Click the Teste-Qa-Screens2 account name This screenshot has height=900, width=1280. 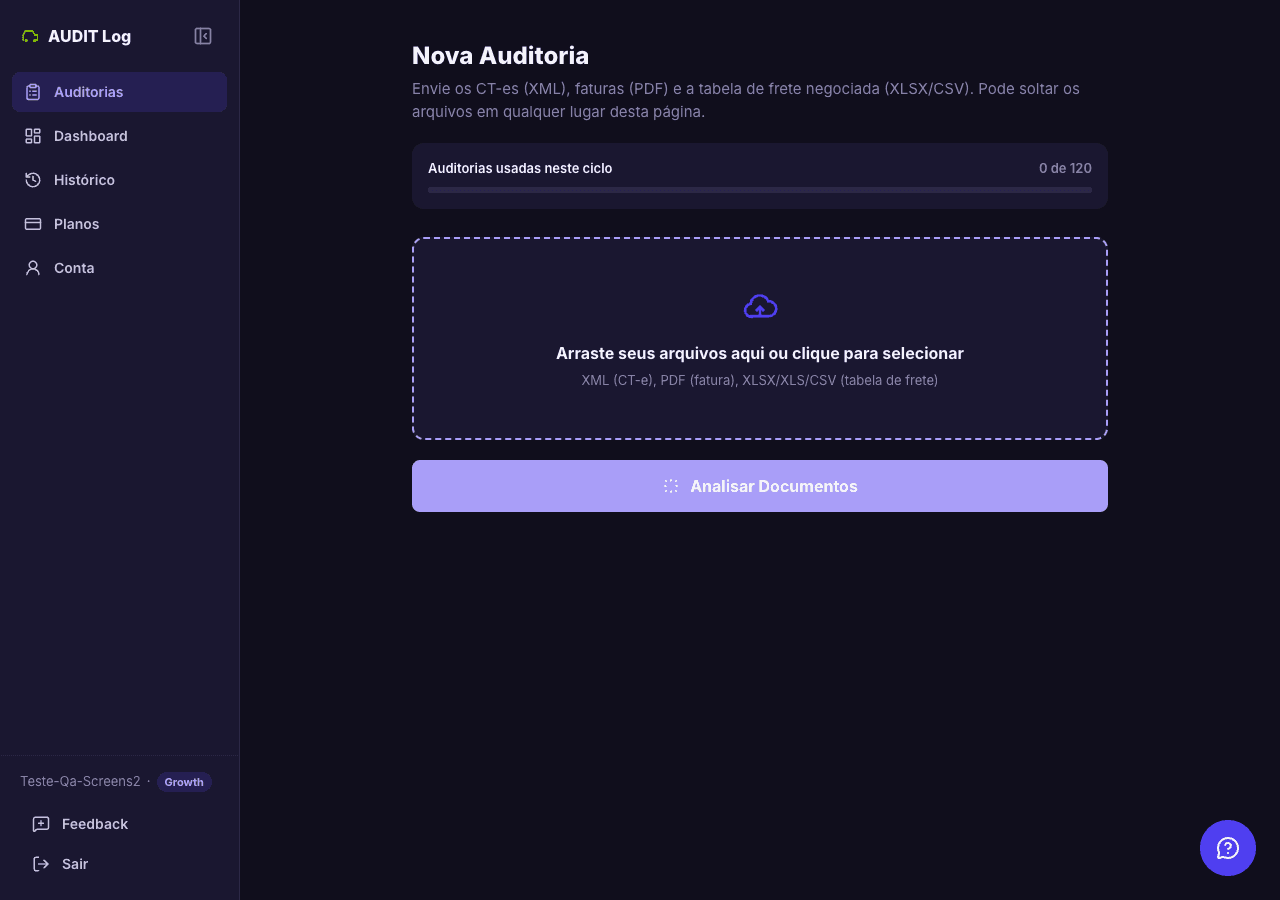point(80,781)
